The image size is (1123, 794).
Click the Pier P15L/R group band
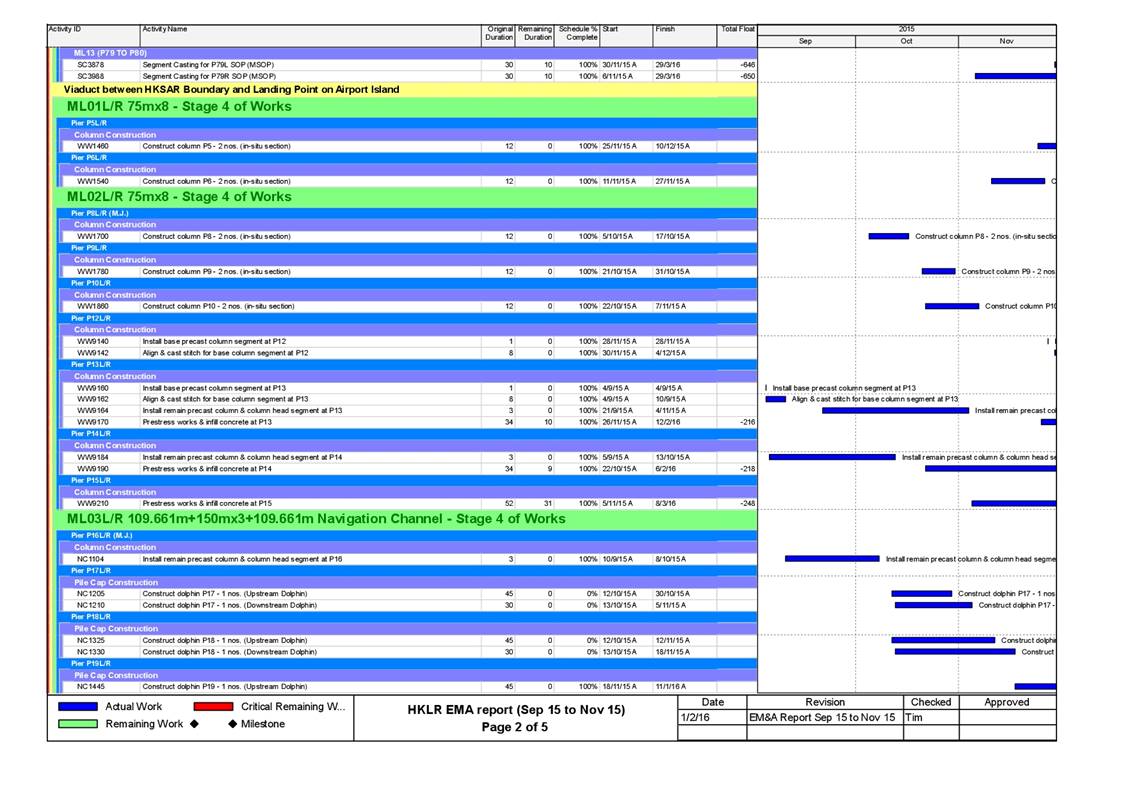[407, 480]
